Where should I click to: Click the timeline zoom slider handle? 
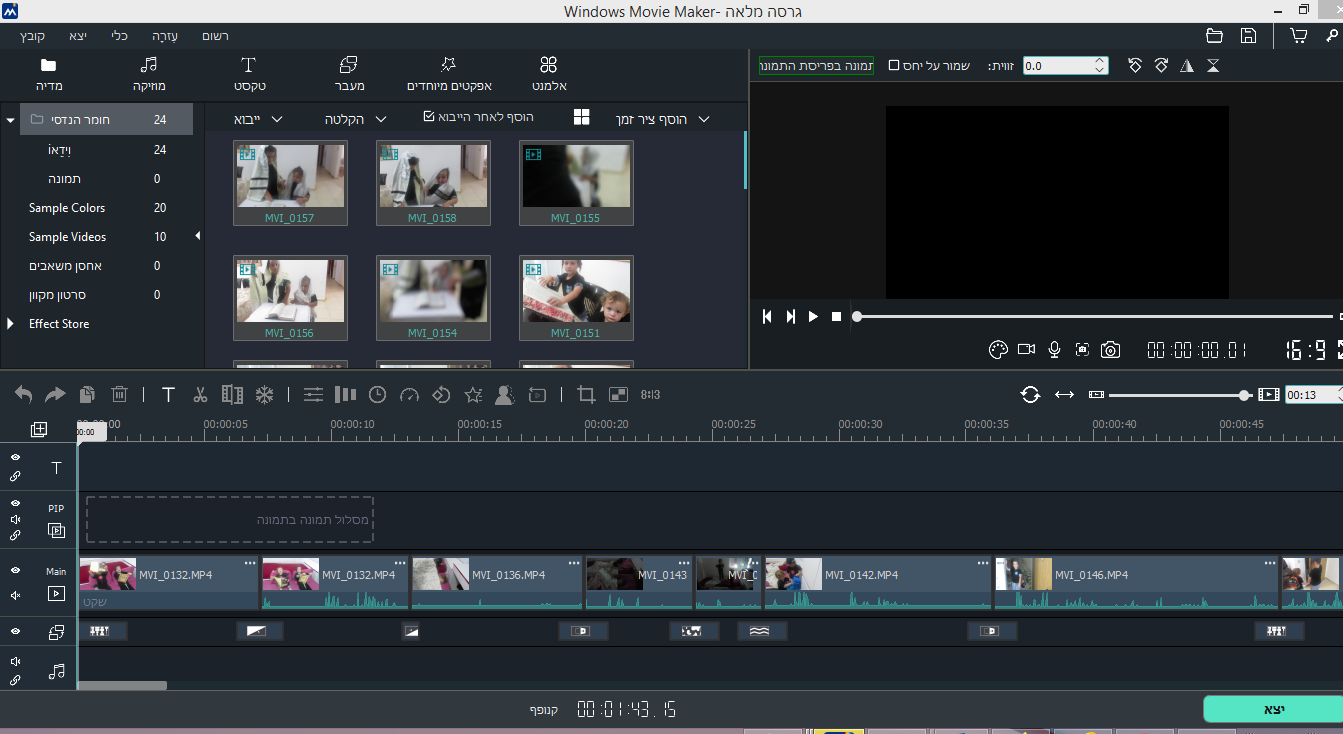(1244, 395)
